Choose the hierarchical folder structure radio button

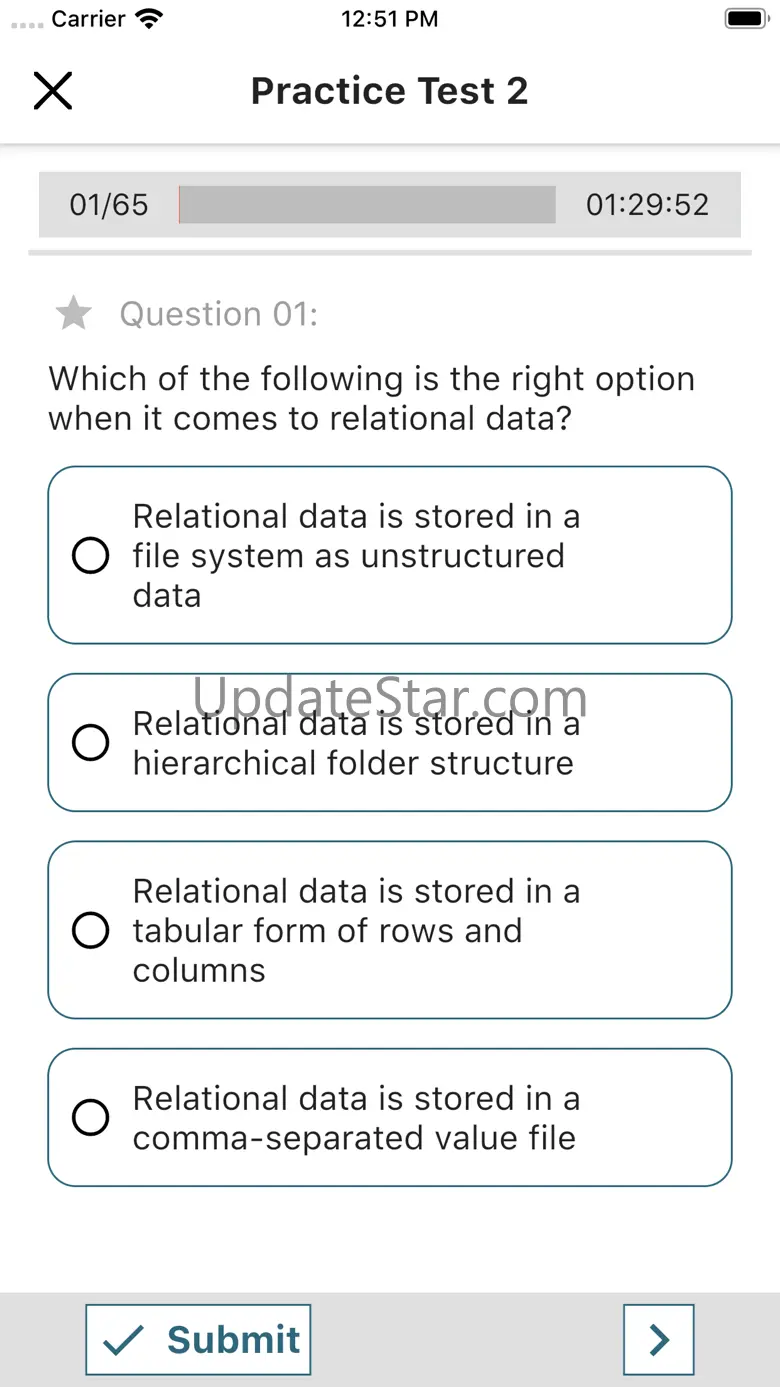point(91,743)
